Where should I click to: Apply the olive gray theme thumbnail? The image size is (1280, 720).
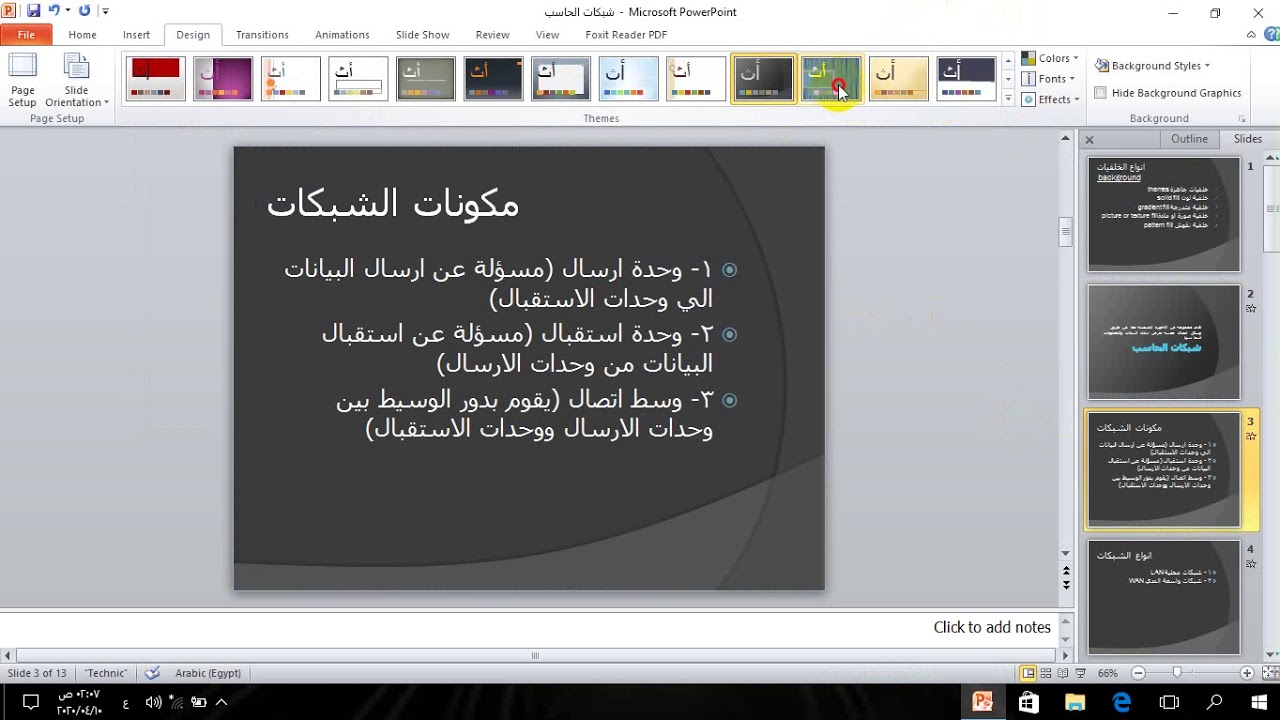tap(426, 79)
